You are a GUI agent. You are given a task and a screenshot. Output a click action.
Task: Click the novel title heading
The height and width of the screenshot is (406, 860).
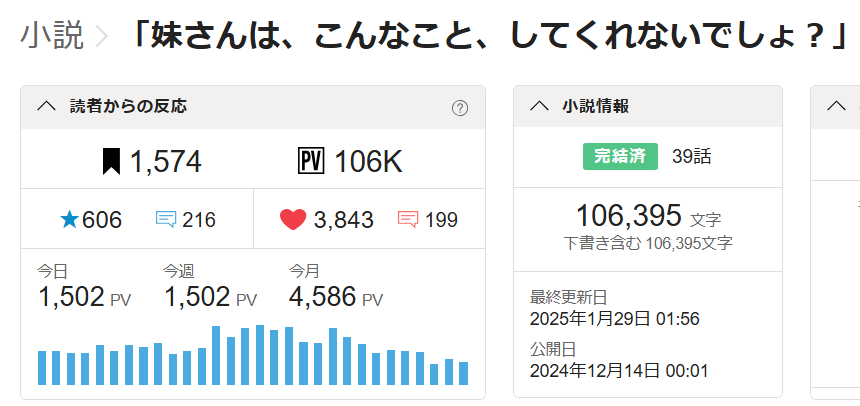(490, 38)
